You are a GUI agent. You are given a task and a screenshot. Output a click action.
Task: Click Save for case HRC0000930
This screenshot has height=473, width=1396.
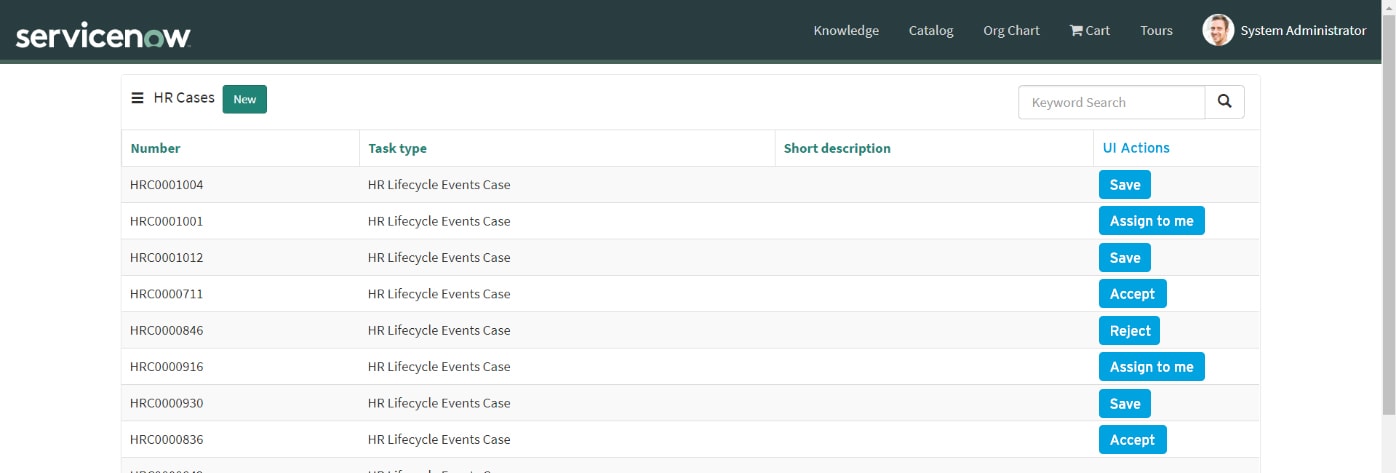[1125, 404]
